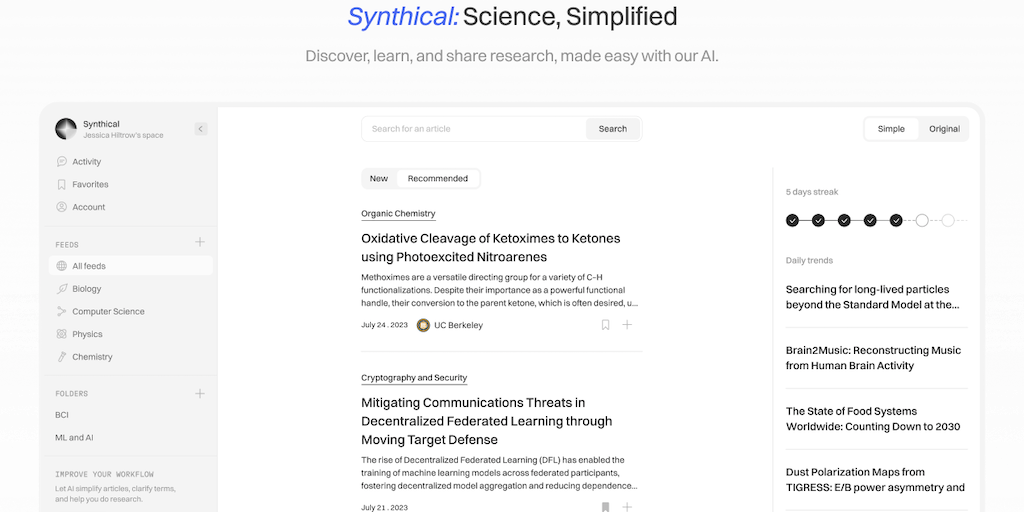Viewport: 1024px width, 512px height.
Task: Open the Chemistry feed
Action: 92,357
